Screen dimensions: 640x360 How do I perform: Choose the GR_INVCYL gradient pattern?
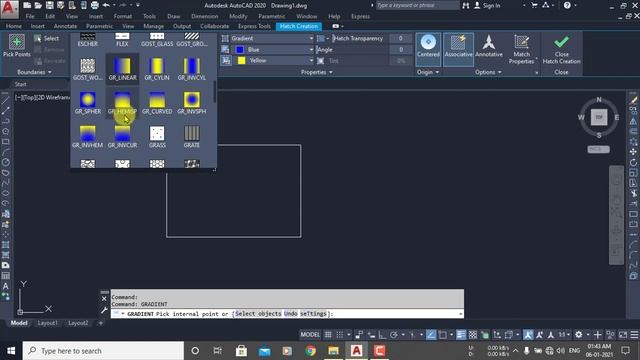pyautogui.click(x=191, y=69)
